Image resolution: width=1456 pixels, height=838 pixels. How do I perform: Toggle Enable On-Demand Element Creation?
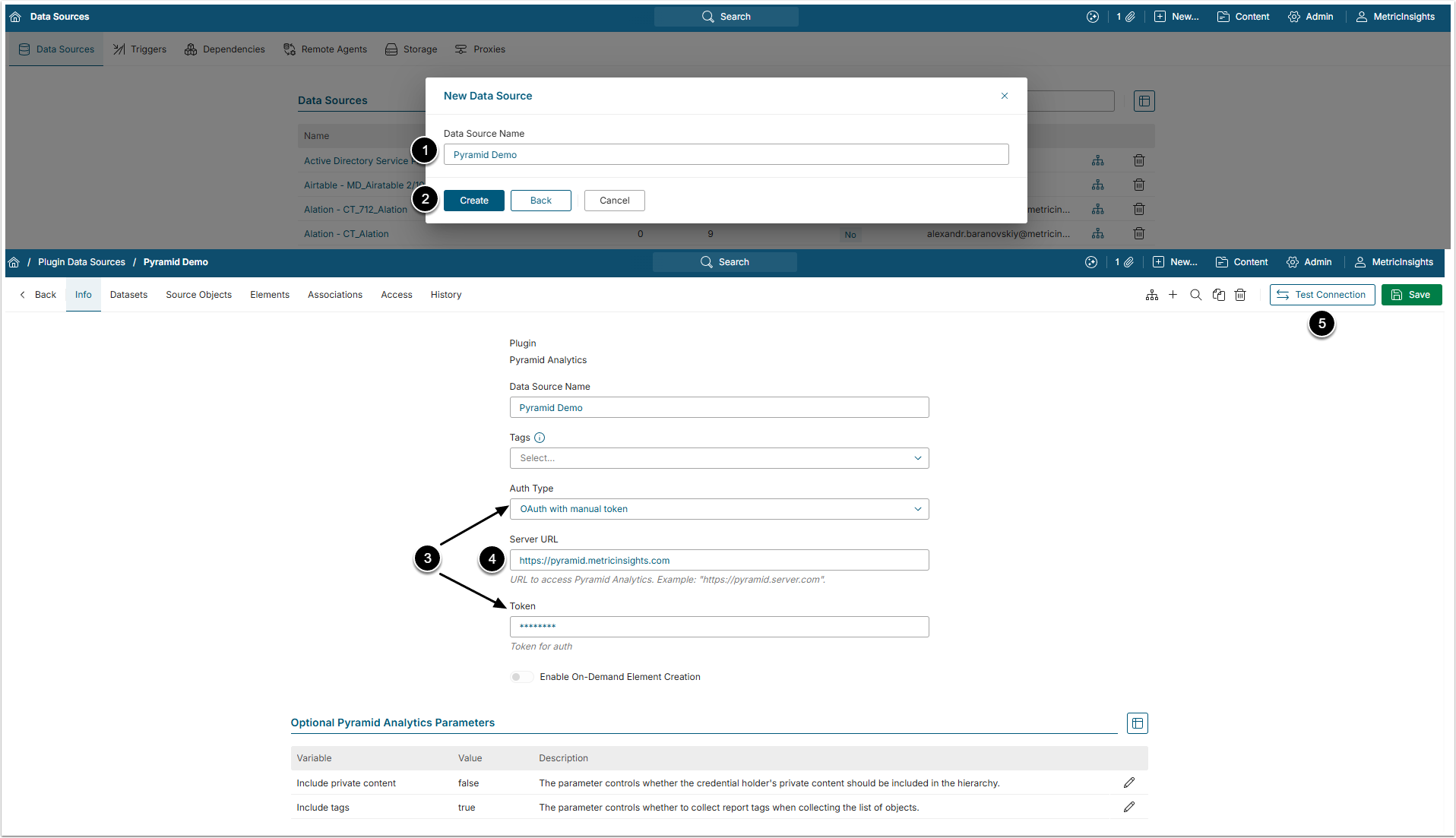coord(521,677)
